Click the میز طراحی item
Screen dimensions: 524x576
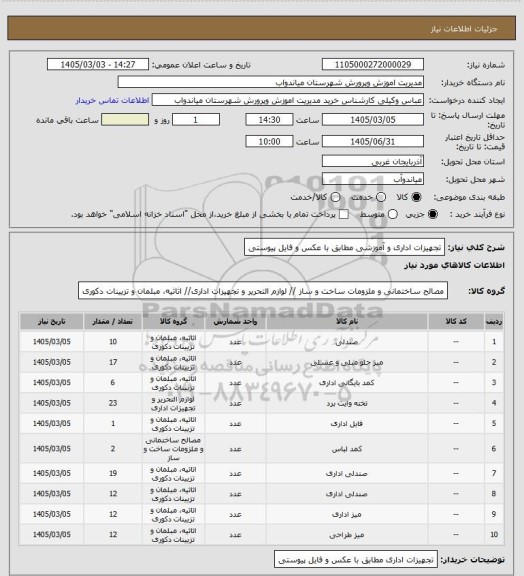point(347,535)
